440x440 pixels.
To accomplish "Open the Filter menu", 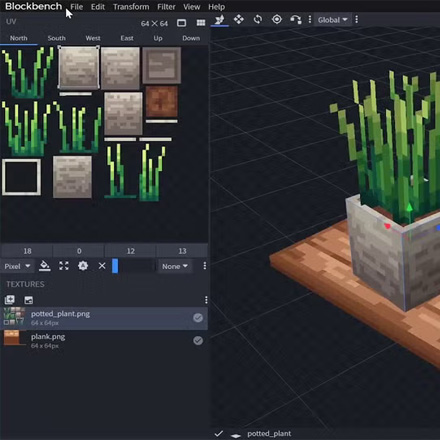I will [166, 7].
